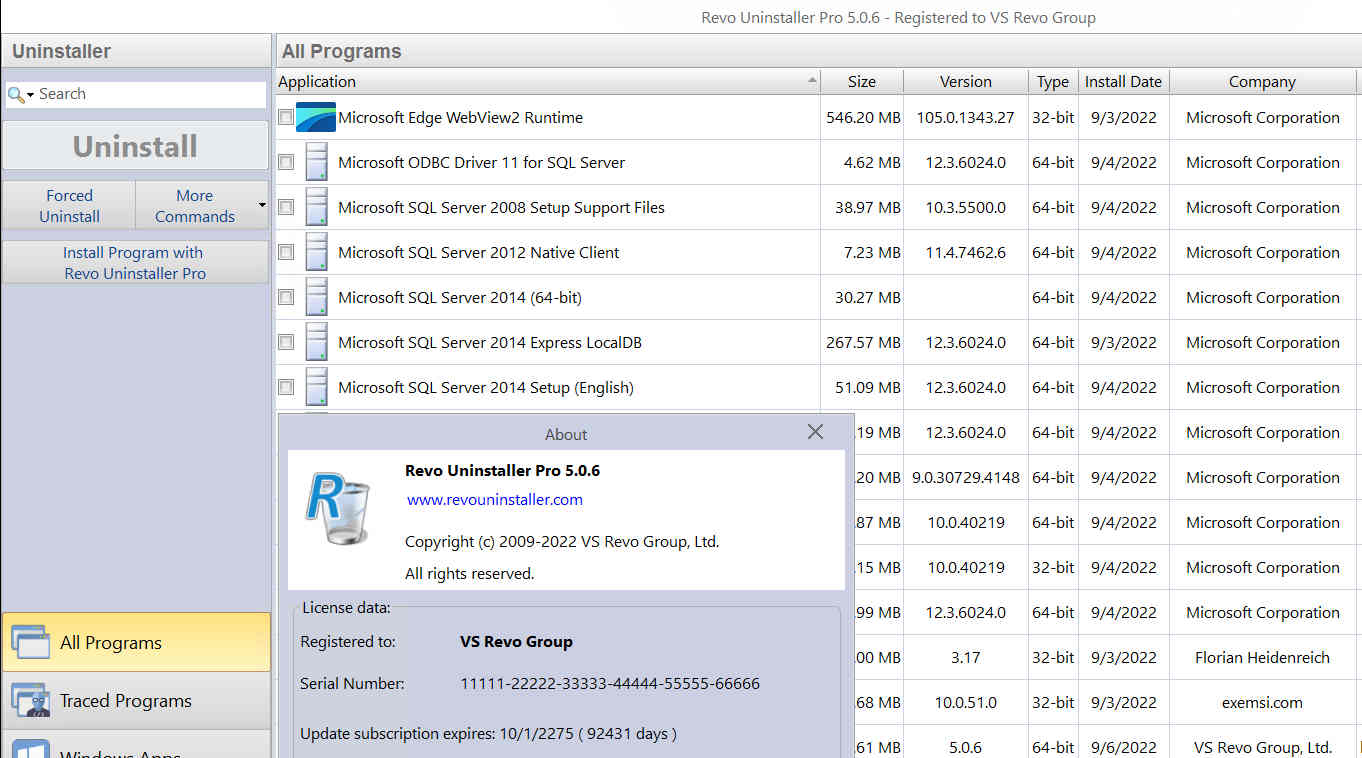This screenshot has height=758, width=1362.
Task: Click the exemsi.com company cell
Action: click(x=1262, y=702)
